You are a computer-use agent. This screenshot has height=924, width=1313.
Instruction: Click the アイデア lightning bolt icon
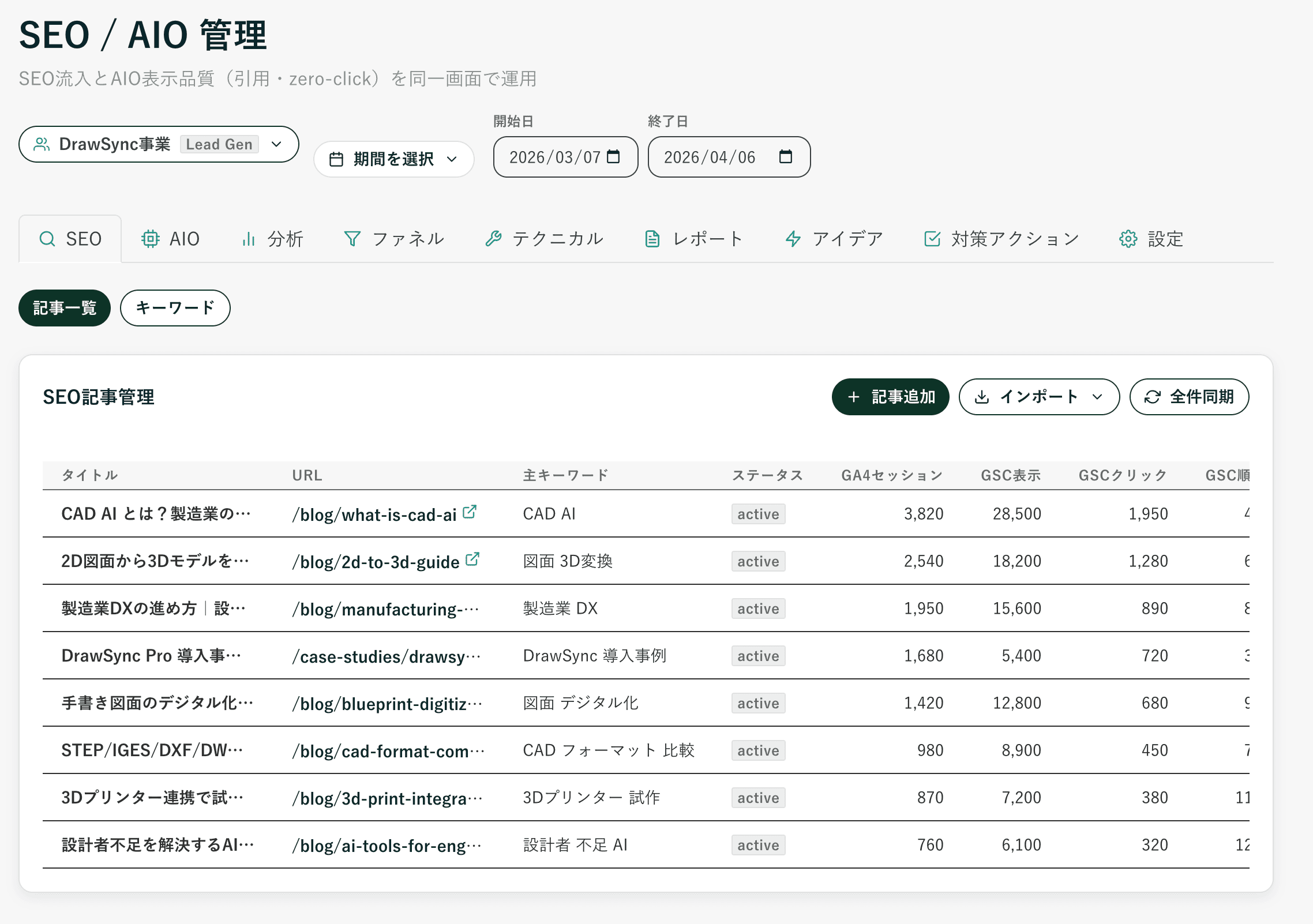[793, 238]
